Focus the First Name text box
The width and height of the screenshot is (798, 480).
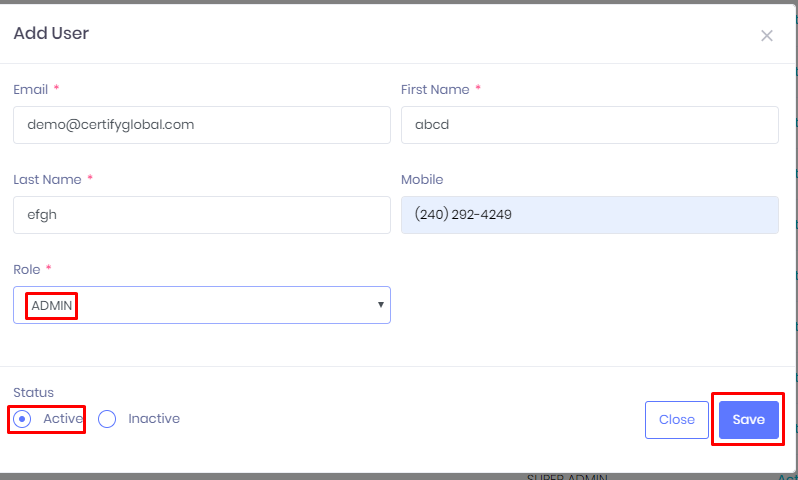click(x=589, y=125)
